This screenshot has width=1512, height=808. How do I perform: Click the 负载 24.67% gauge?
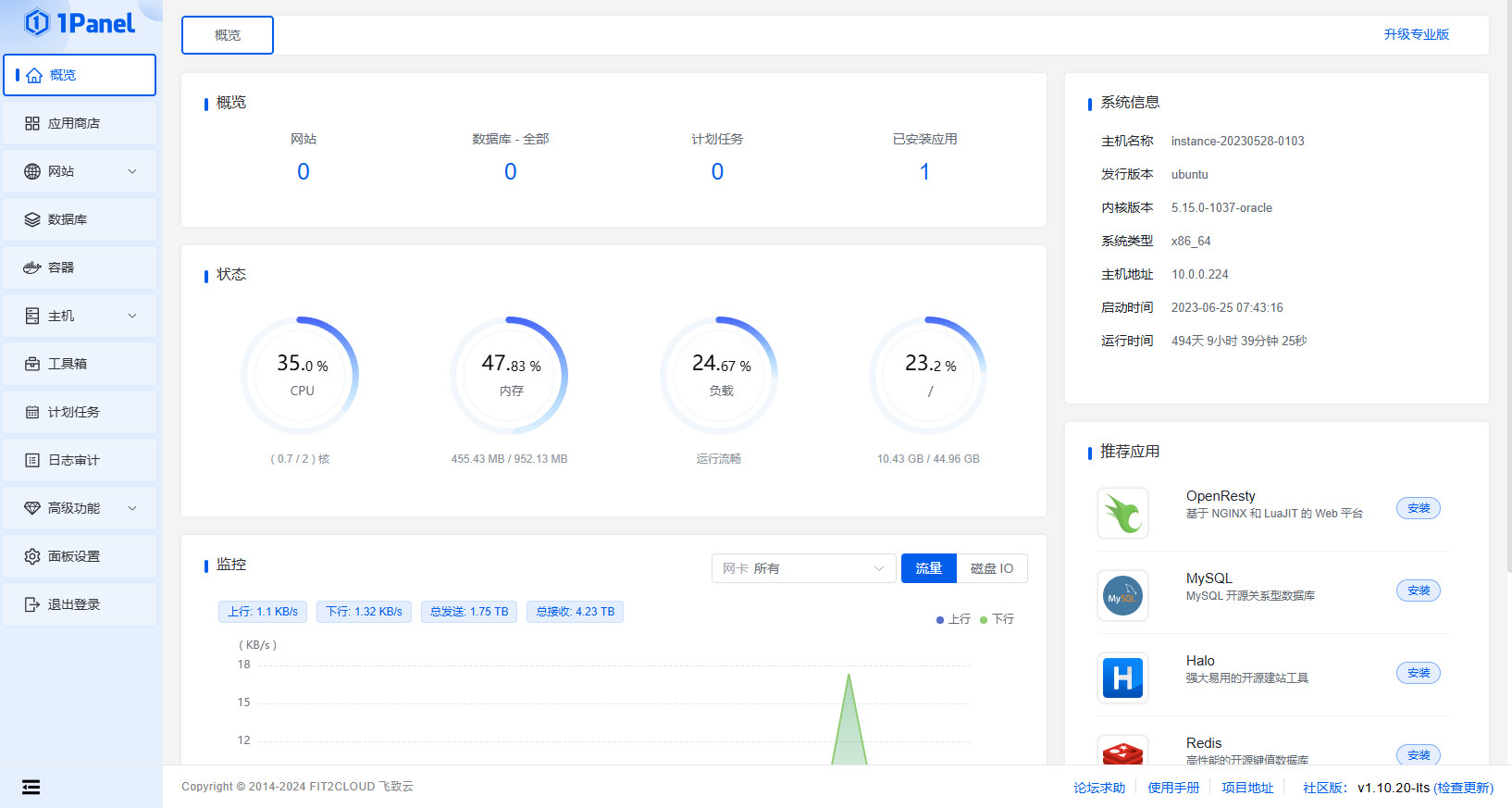coord(720,376)
